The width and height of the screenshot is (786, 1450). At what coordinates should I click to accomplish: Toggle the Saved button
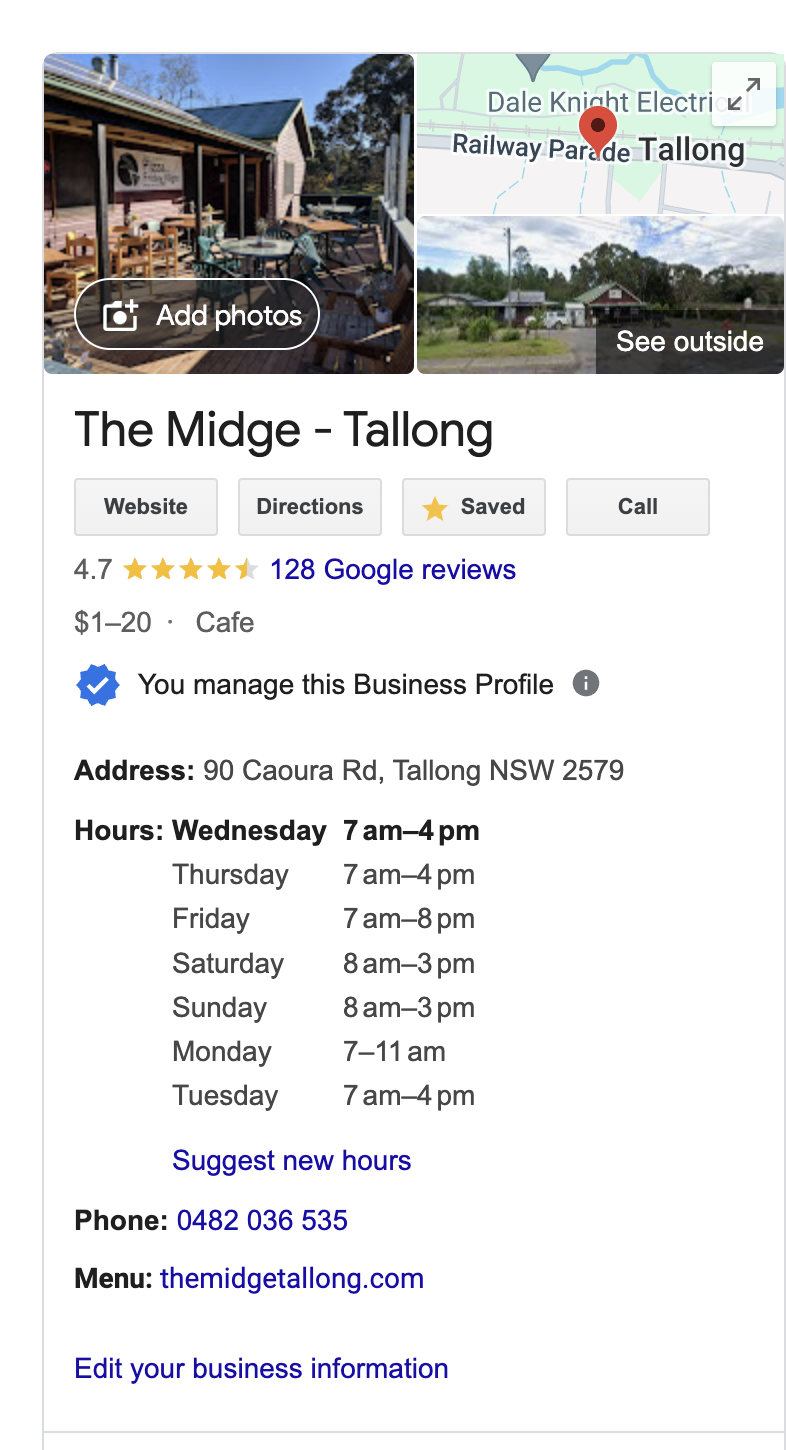pyautogui.click(x=474, y=507)
